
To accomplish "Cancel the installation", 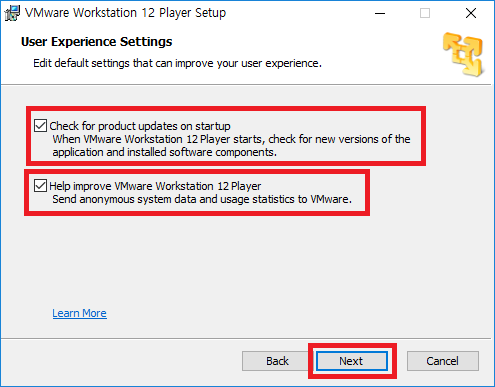I will [x=443, y=361].
